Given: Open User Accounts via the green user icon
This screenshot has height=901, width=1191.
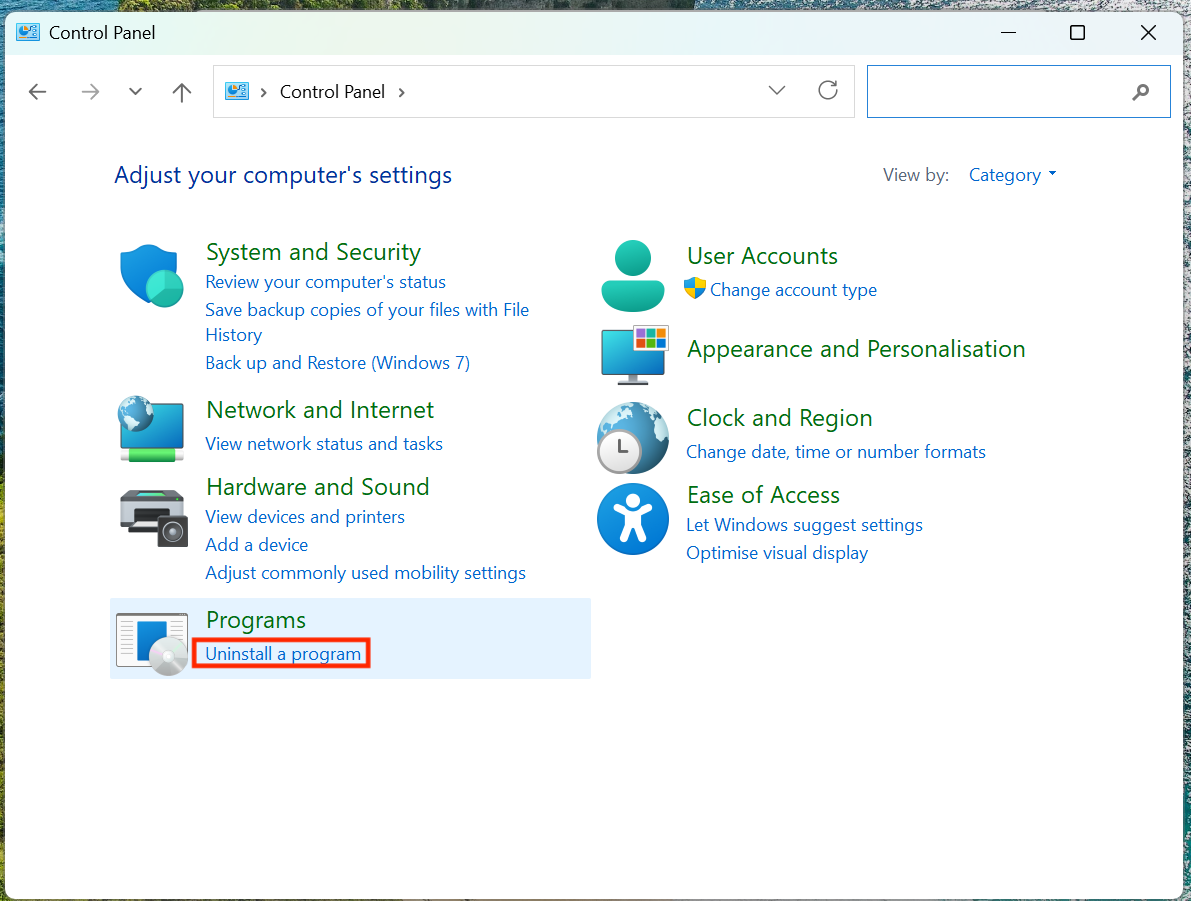Looking at the screenshot, I should pos(633,274).
